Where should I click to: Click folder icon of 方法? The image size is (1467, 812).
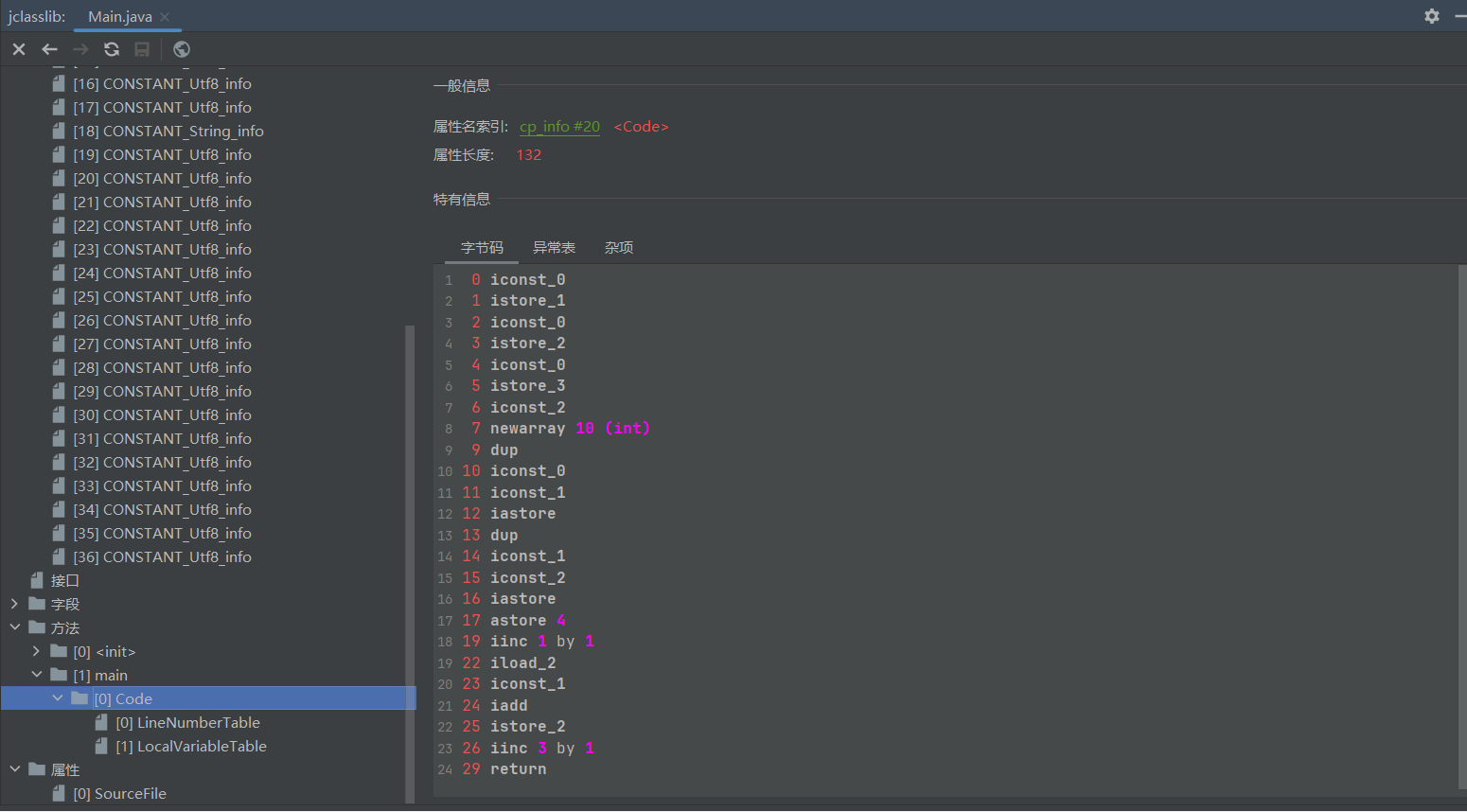[37, 627]
